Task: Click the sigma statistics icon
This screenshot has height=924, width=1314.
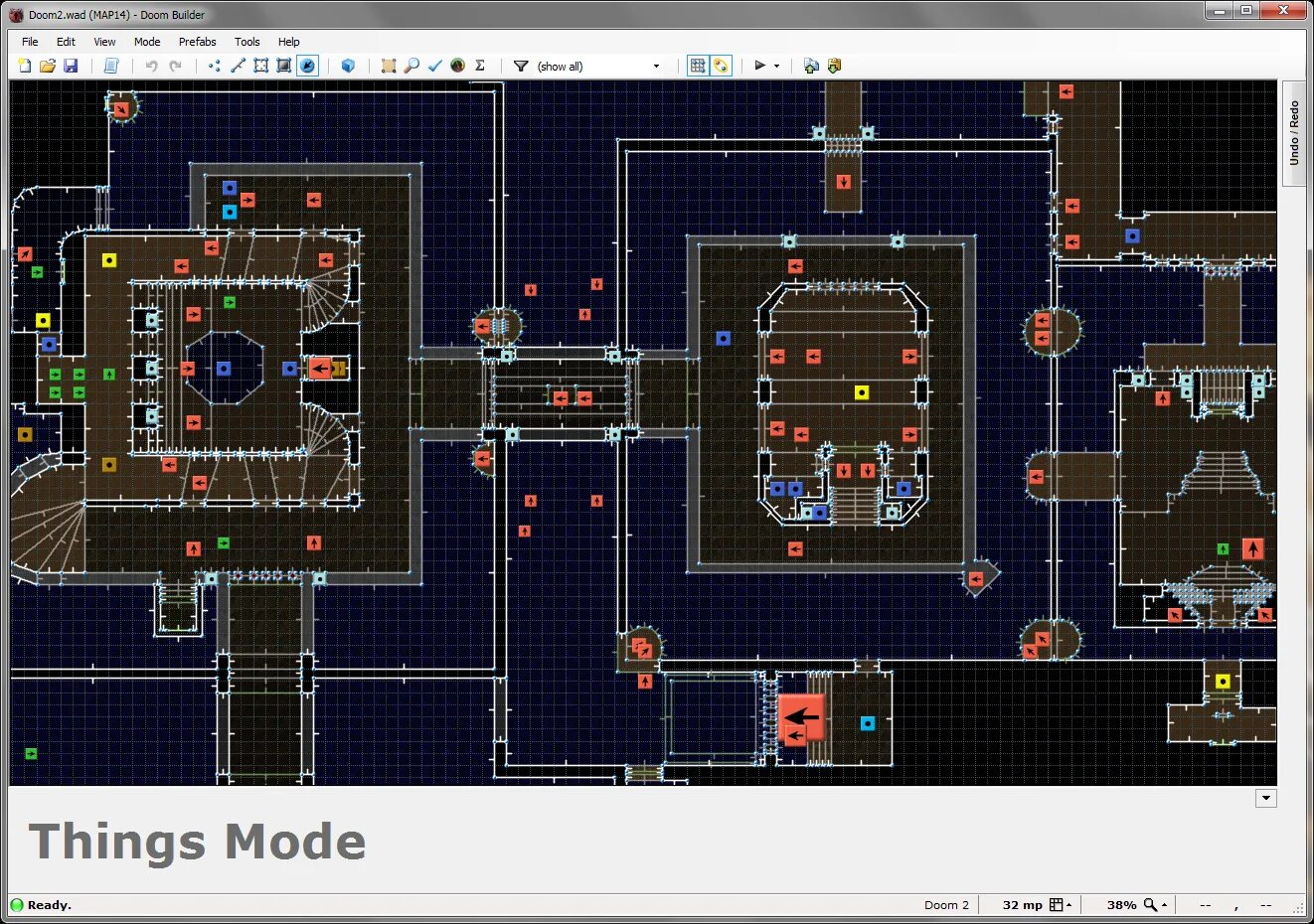Action: [480, 66]
